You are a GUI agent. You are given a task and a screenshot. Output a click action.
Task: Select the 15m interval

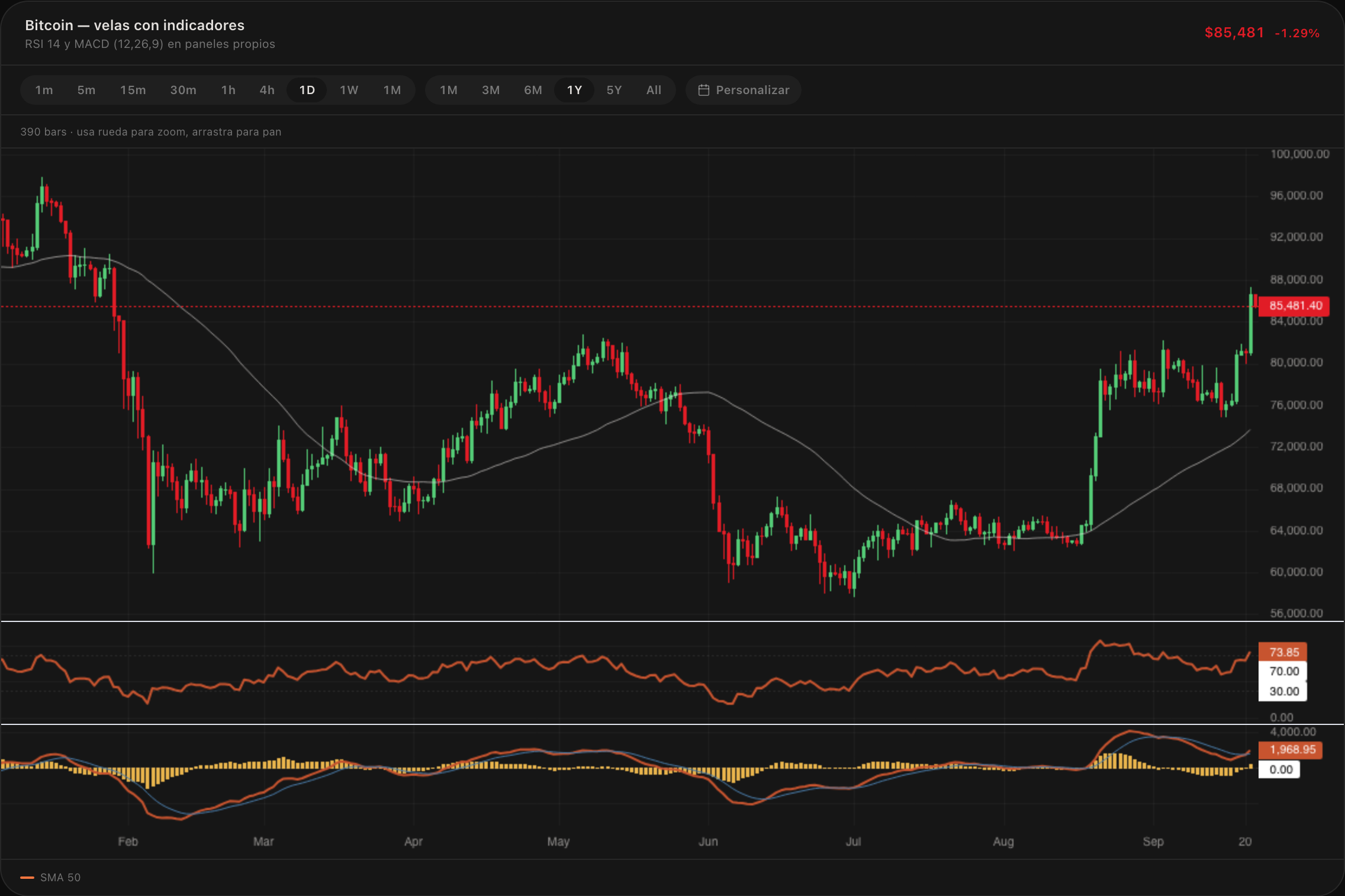tap(133, 90)
